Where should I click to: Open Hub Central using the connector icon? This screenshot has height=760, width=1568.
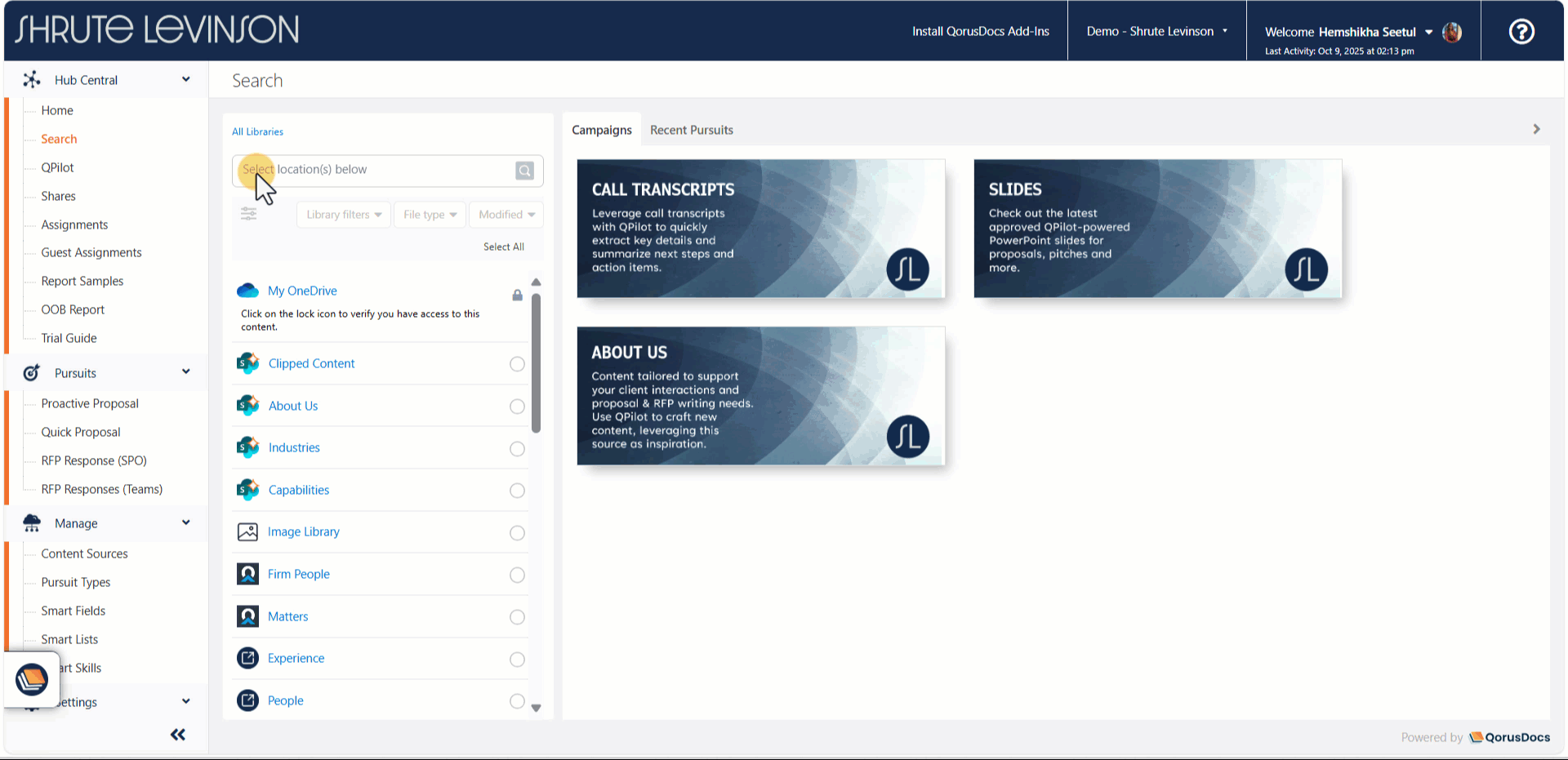coord(32,79)
